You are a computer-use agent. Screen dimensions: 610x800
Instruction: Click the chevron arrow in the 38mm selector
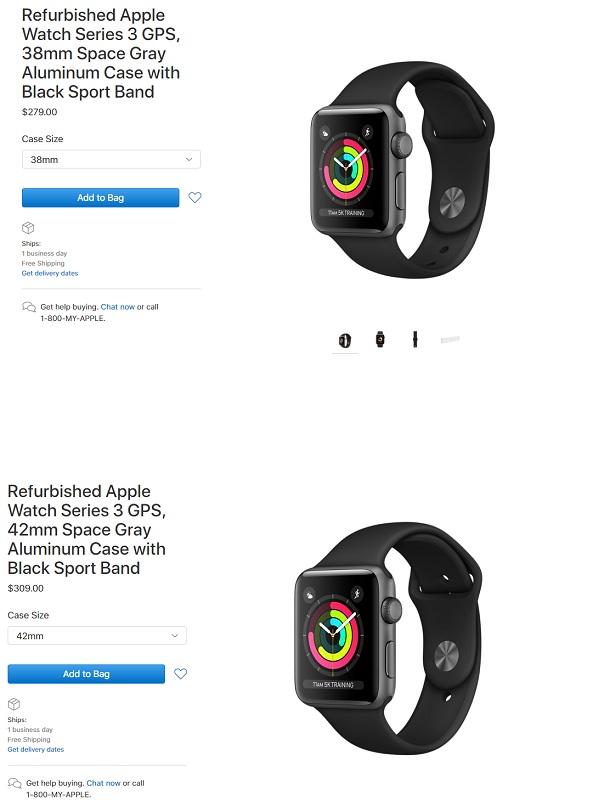[x=189, y=159]
